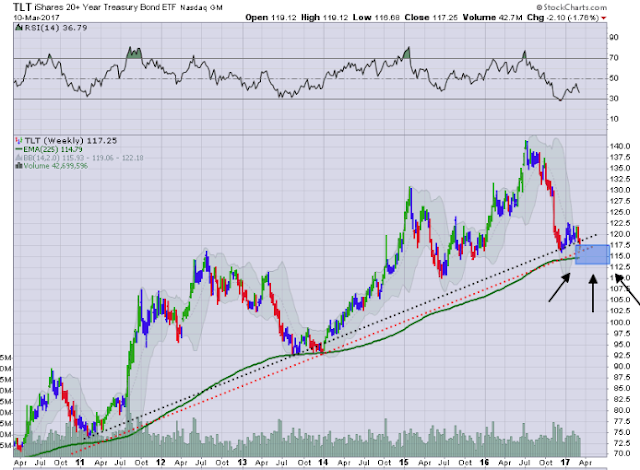Click the RSI axis label 50
640x470 pixels.
pyautogui.click(x=614, y=78)
